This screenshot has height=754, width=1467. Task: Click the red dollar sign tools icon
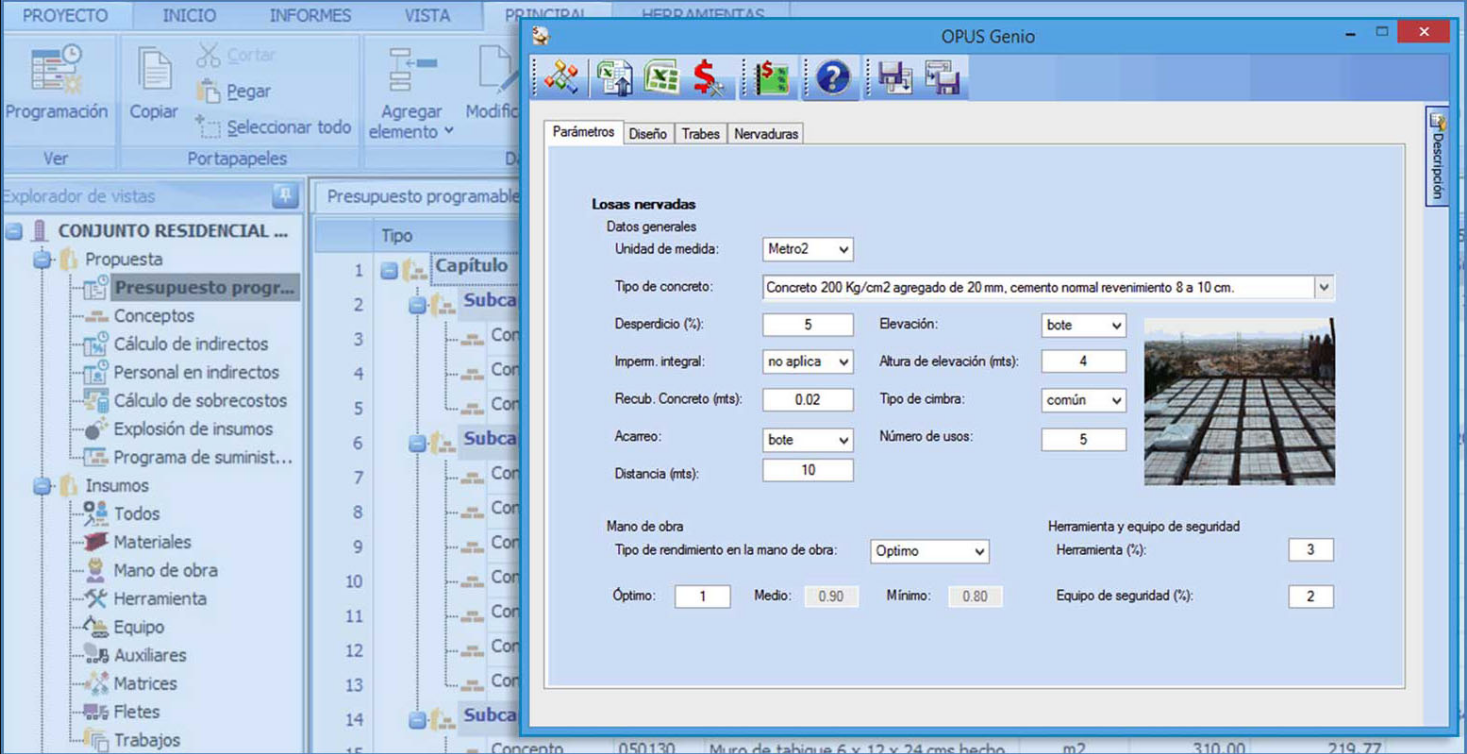click(708, 78)
